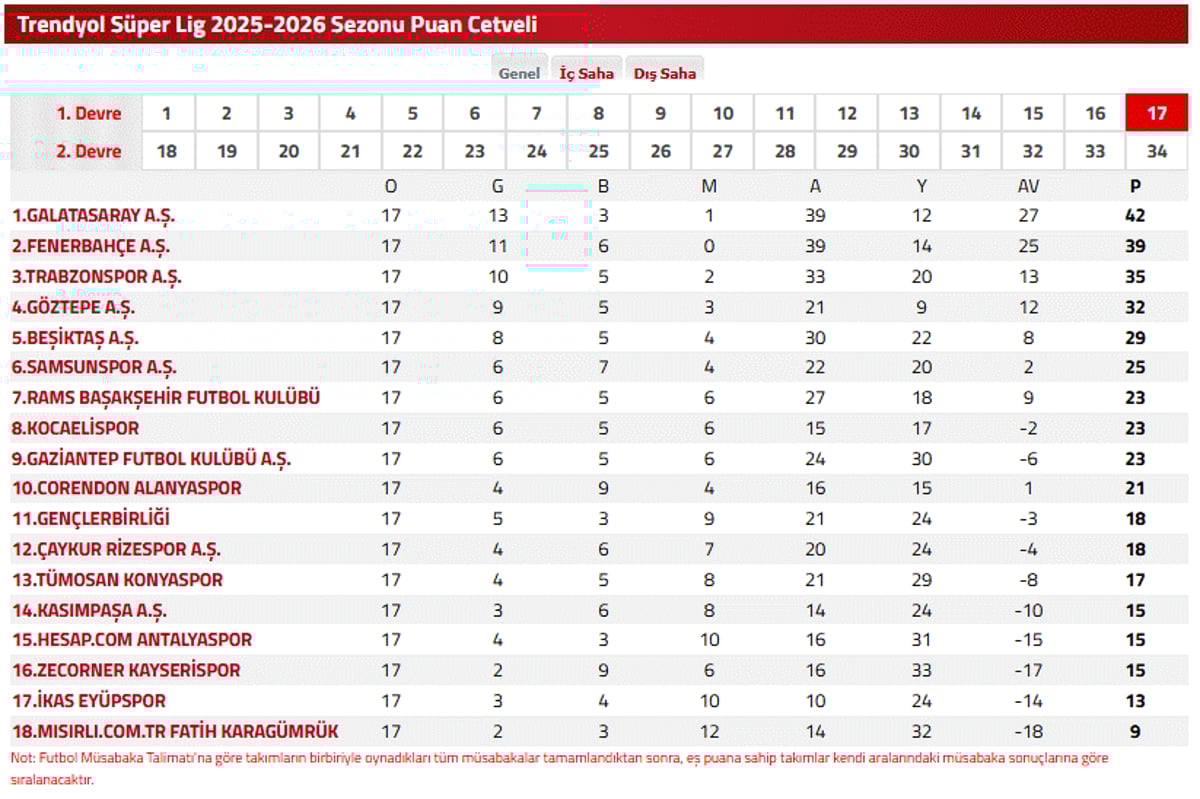Pick week 18 in 2. Devre
The image size is (1200, 799).
click(x=166, y=152)
